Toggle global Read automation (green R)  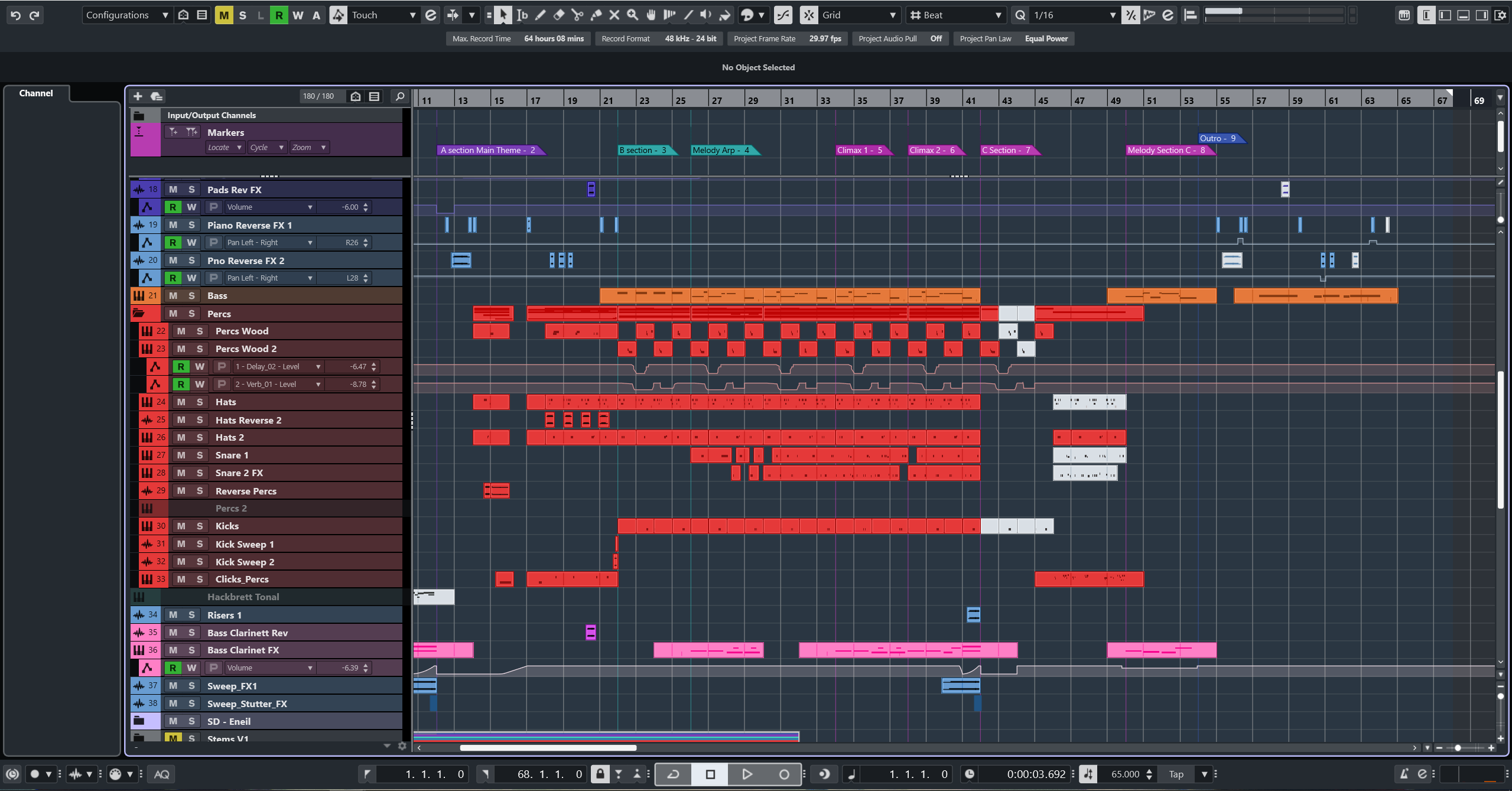279,15
